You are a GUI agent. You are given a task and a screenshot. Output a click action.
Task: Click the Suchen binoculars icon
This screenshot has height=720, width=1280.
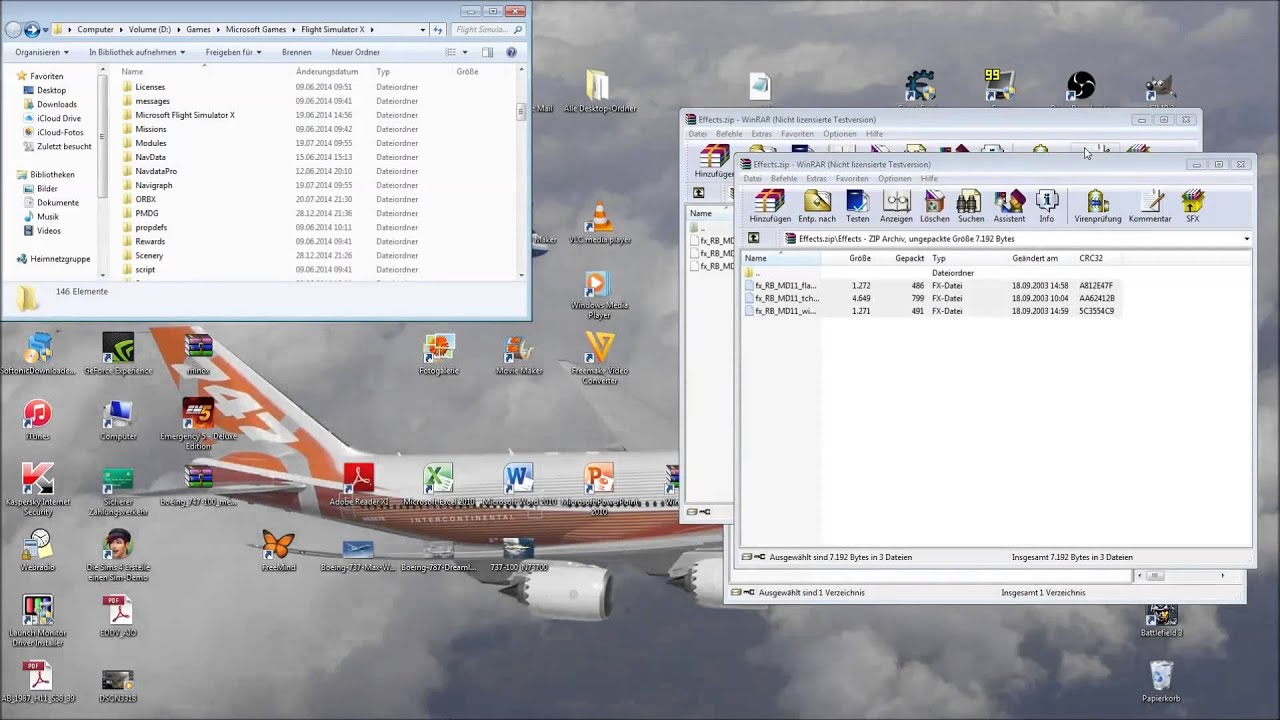(970, 205)
